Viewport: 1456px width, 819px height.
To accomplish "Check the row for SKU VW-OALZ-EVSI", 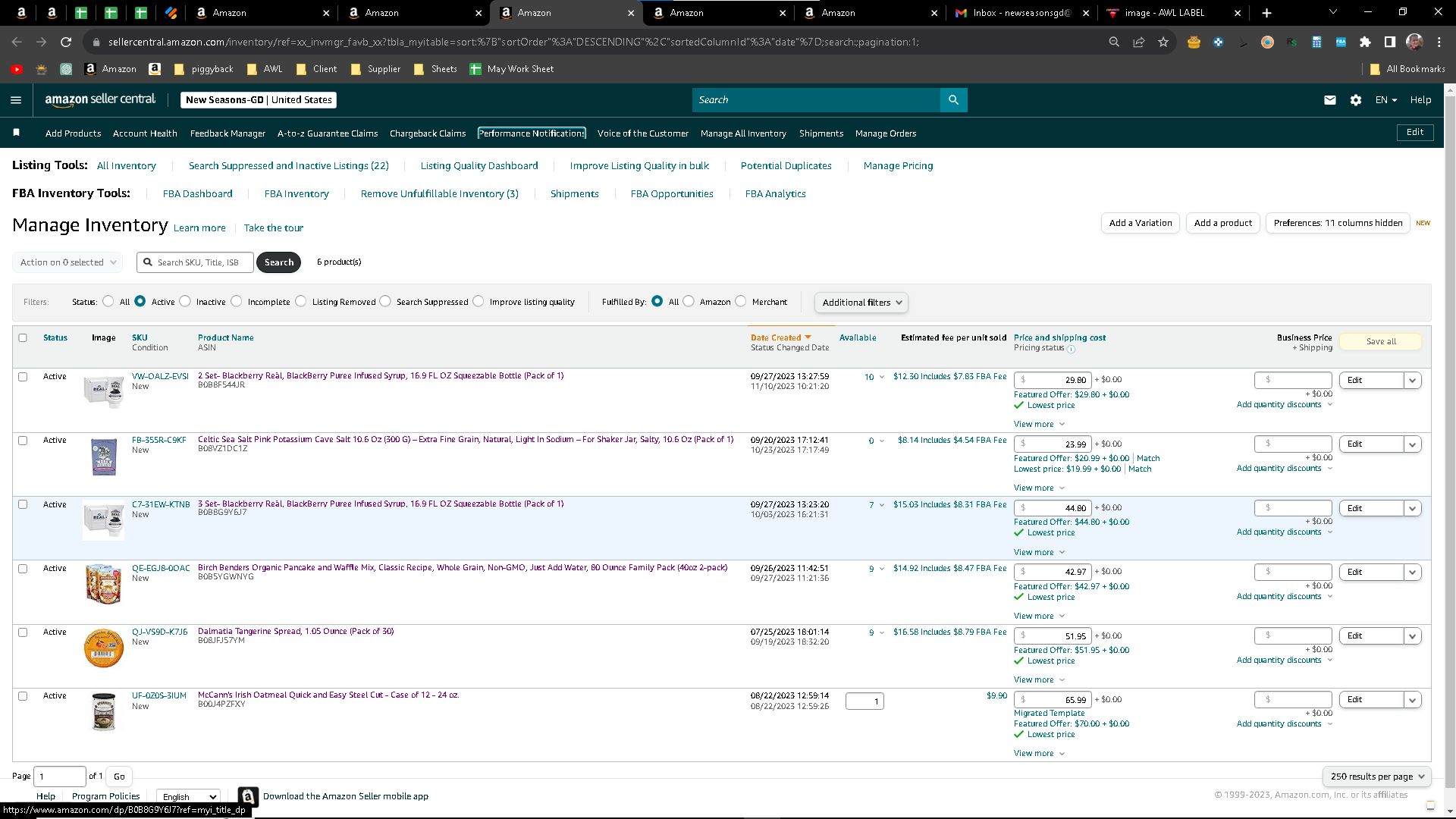I will point(23,377).
